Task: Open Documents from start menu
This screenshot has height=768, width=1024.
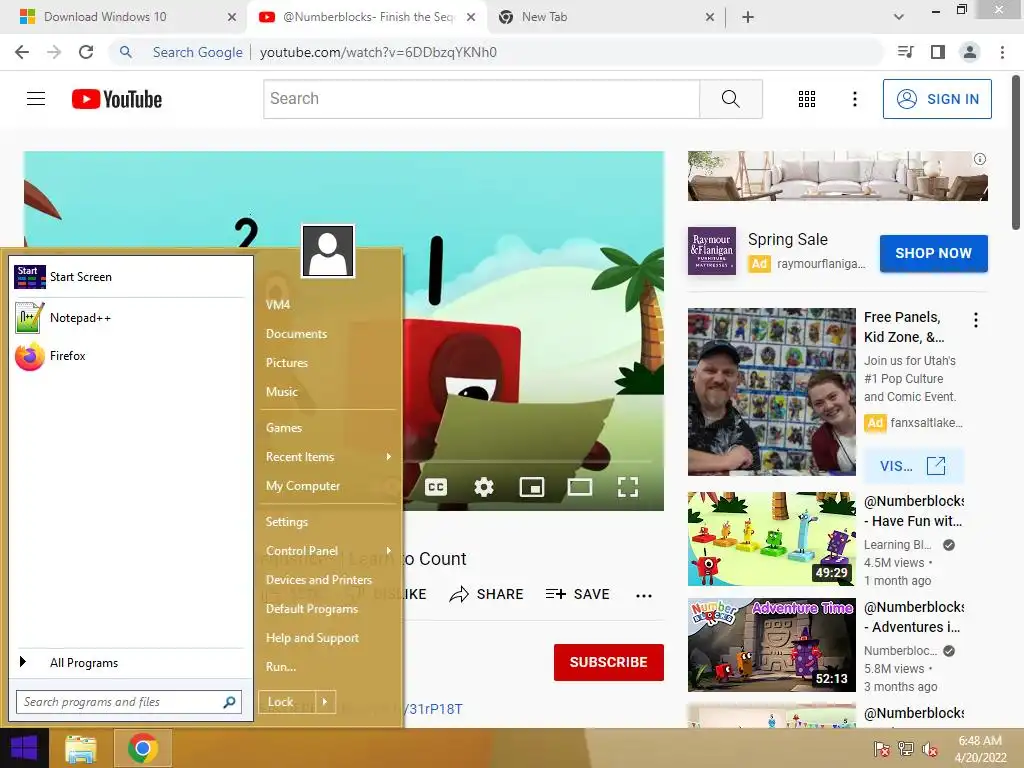Action: pos(296,334)
